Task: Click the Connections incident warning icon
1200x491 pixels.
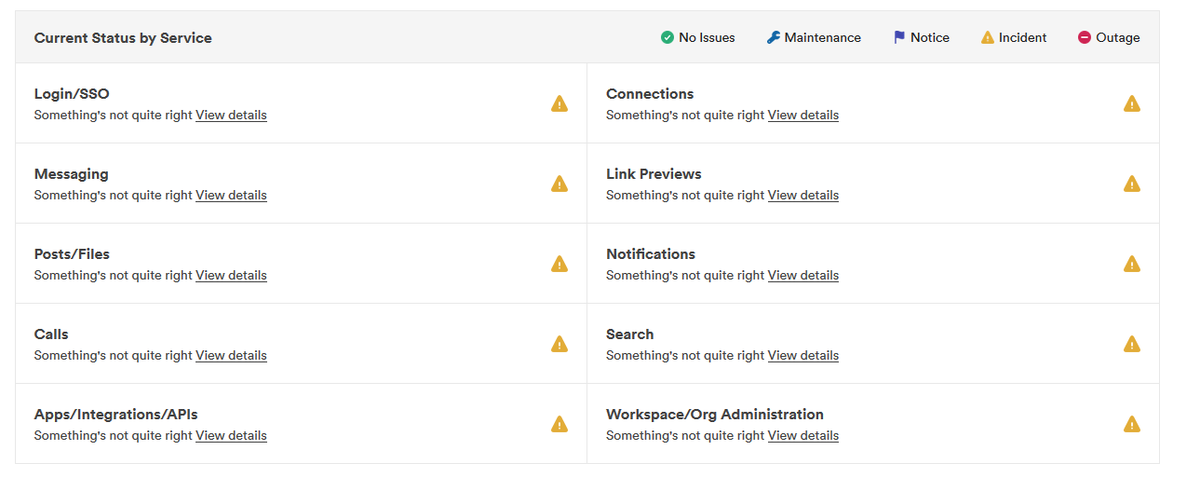Action: (1131, 104)
